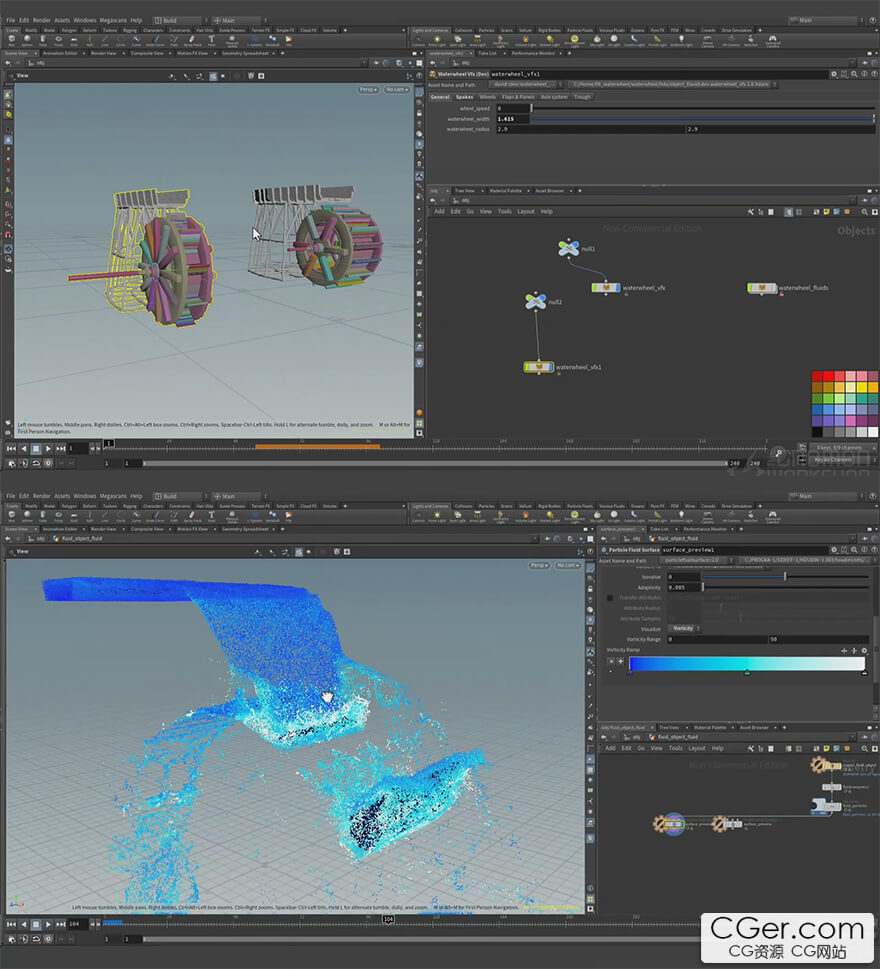Click the Gamepad Camera shelf tool in top window
Viewport: 880px width, 969px height.
point(772,40)
